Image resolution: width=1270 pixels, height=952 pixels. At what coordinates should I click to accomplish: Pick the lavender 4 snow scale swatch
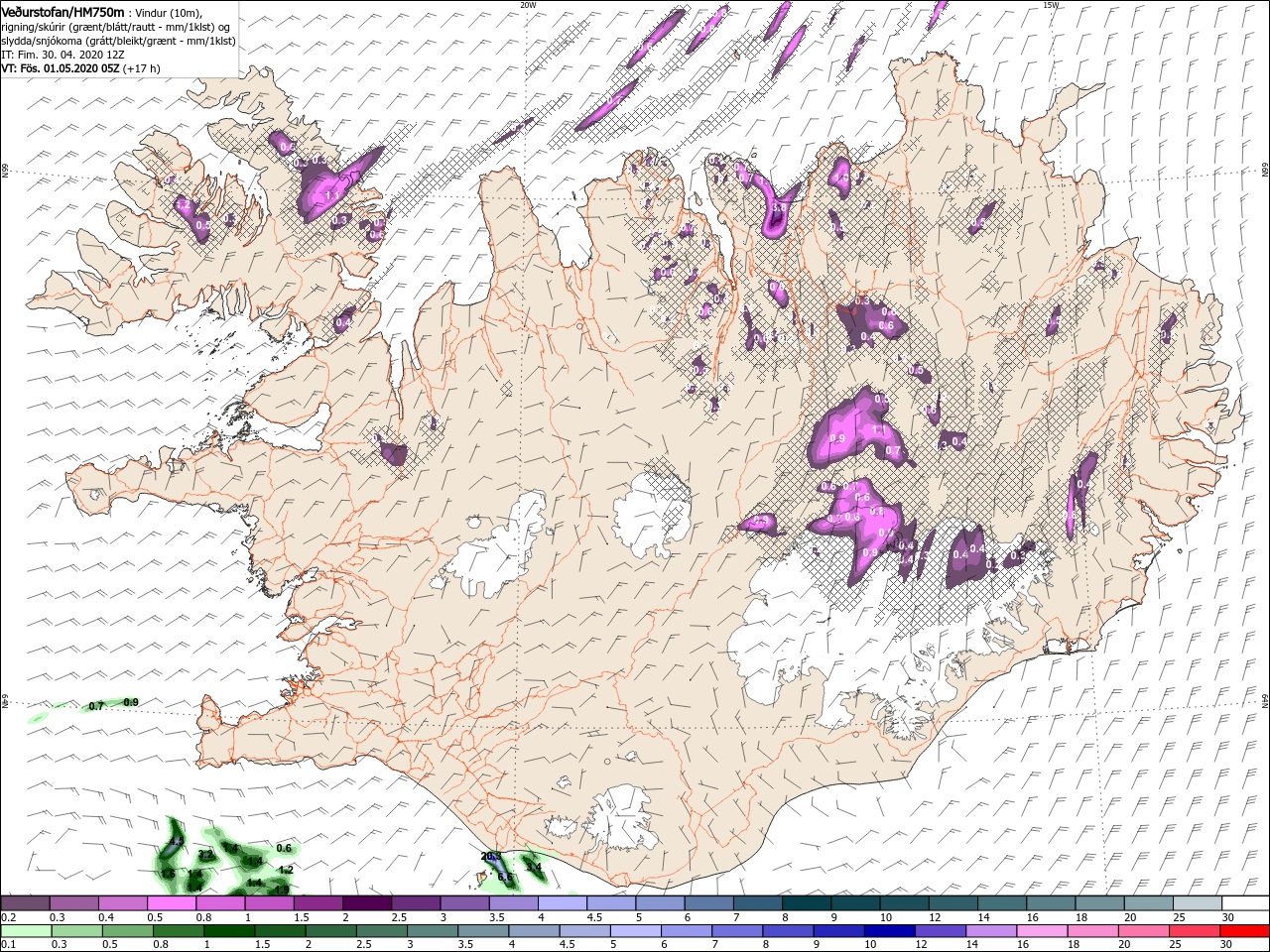[x=562, y=903]
